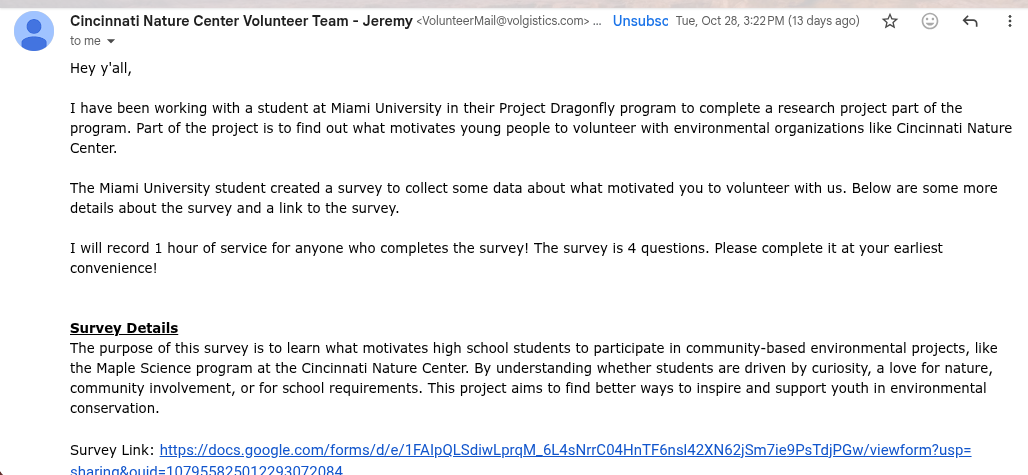Click the Tue, Oct 28 timestamp
Viewport: 1028px width, 475px height.
[x=767, y=21]
